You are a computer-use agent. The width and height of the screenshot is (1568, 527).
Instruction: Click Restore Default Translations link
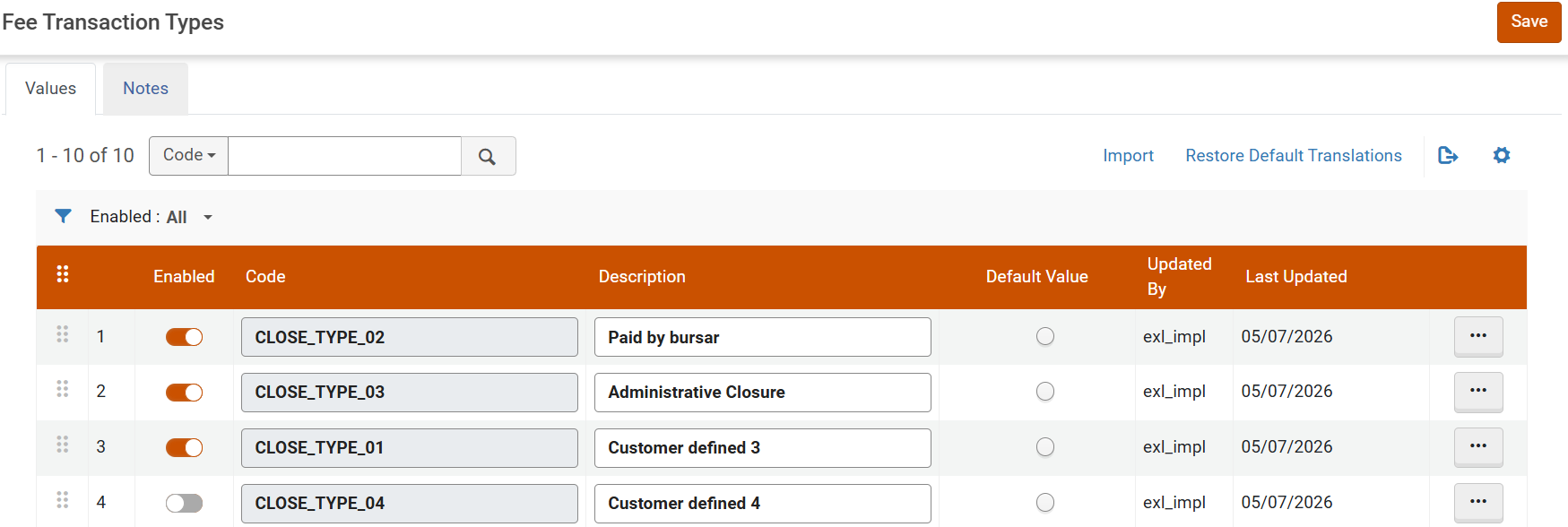(x=1294, y=156)
